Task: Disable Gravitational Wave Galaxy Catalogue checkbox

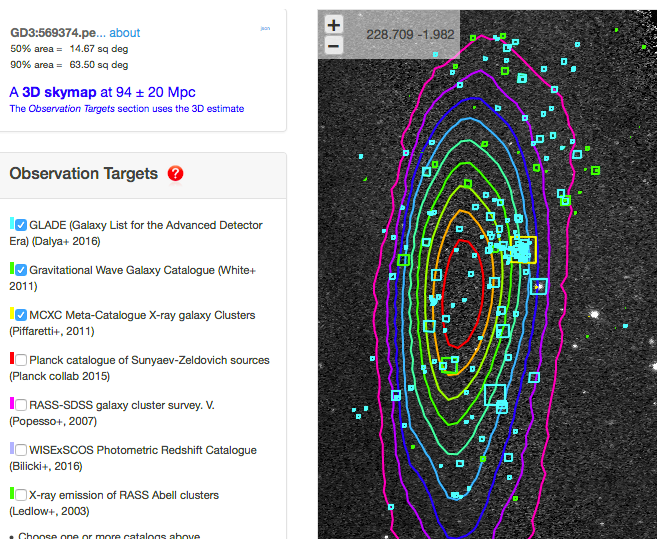Action: click(21, 270)
